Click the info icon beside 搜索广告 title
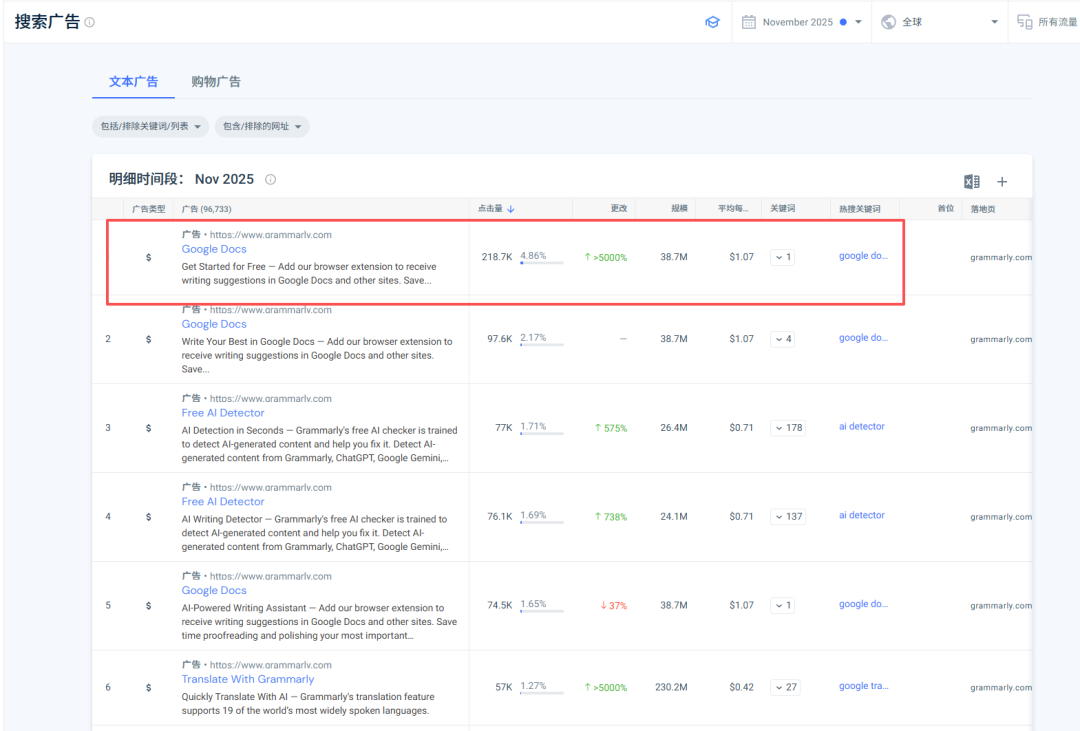 [x=90, y=22]
